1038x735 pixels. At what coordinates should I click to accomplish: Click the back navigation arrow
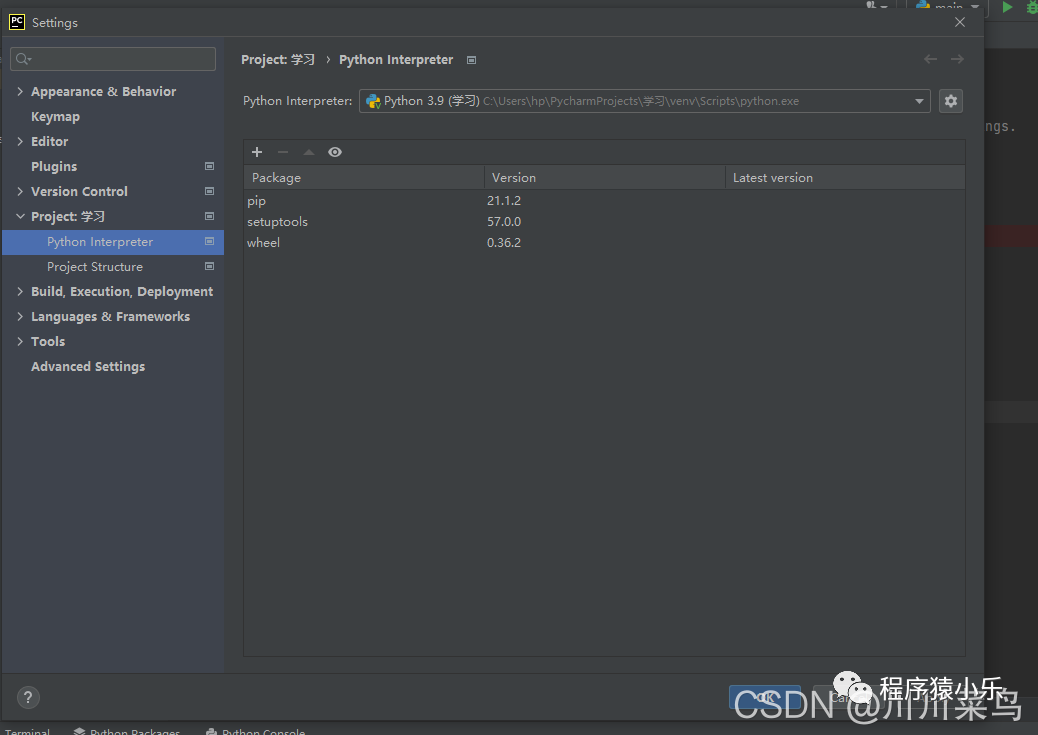pos(930,60)
